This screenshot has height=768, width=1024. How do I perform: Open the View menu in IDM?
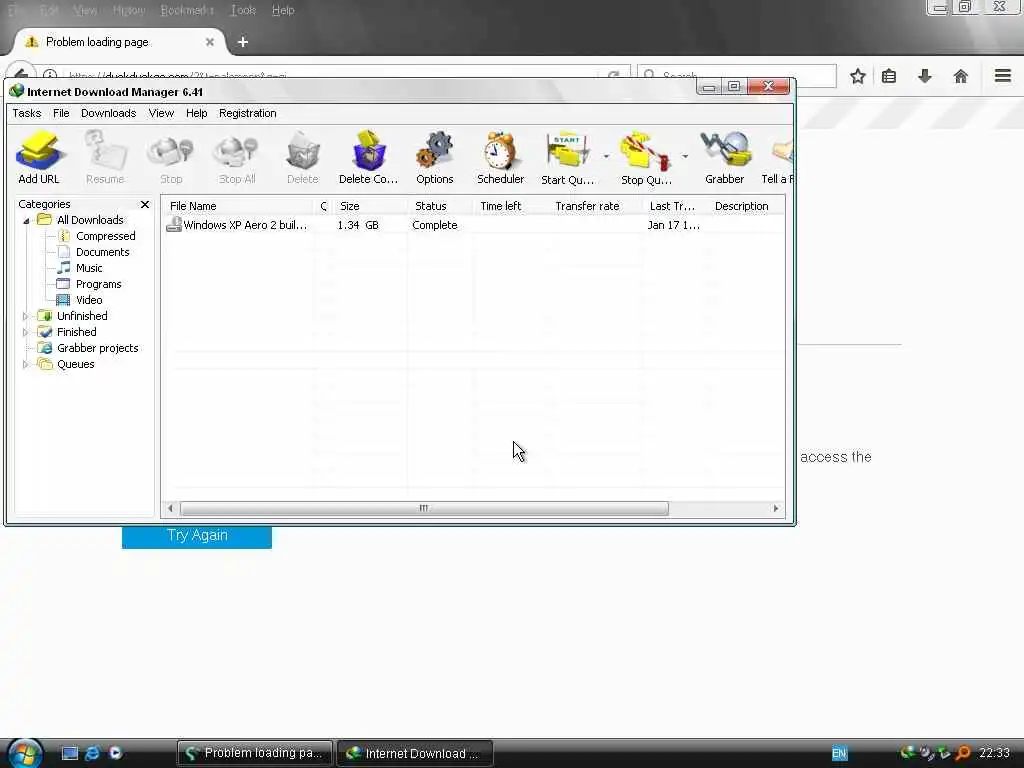pos(161,113)
